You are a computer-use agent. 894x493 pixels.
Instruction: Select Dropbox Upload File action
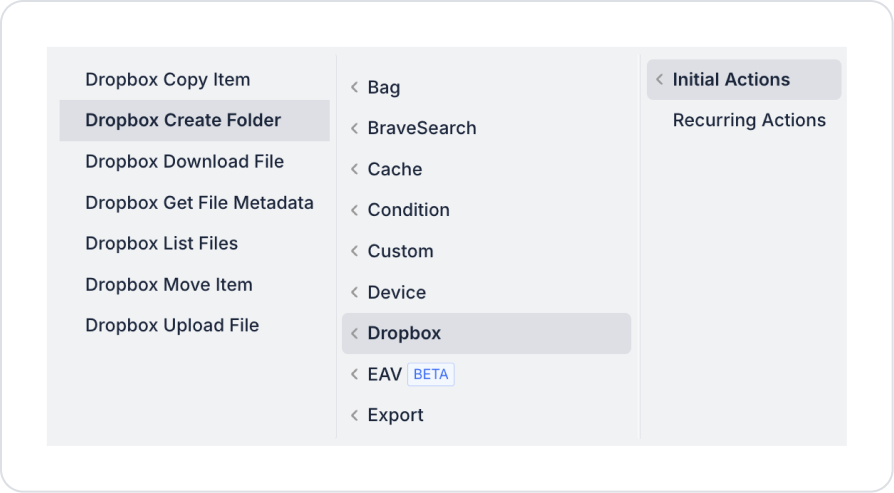pyautogui.click(x=172, y=325)
